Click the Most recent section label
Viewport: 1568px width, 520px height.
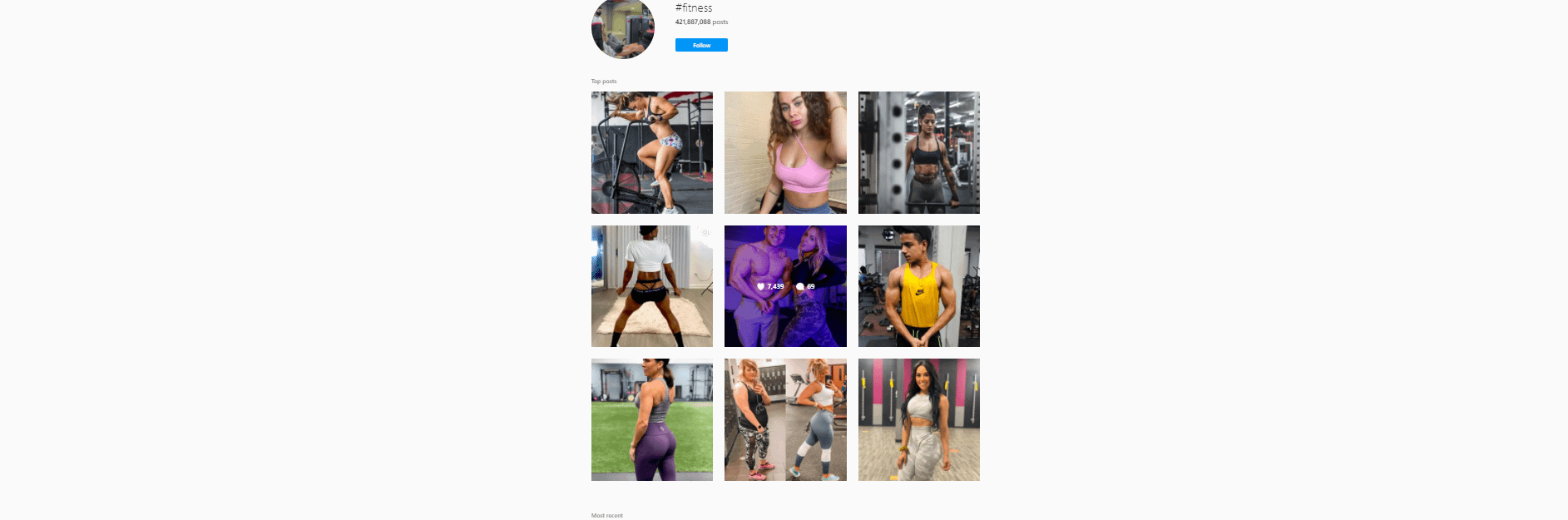[x=607, y=516]
